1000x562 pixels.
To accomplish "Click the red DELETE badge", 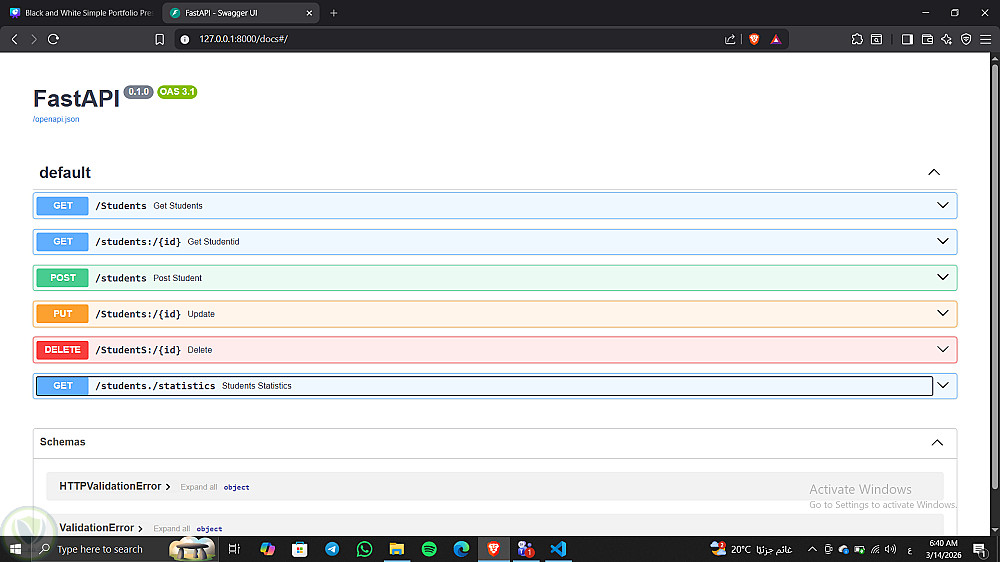I will point(62,350).
